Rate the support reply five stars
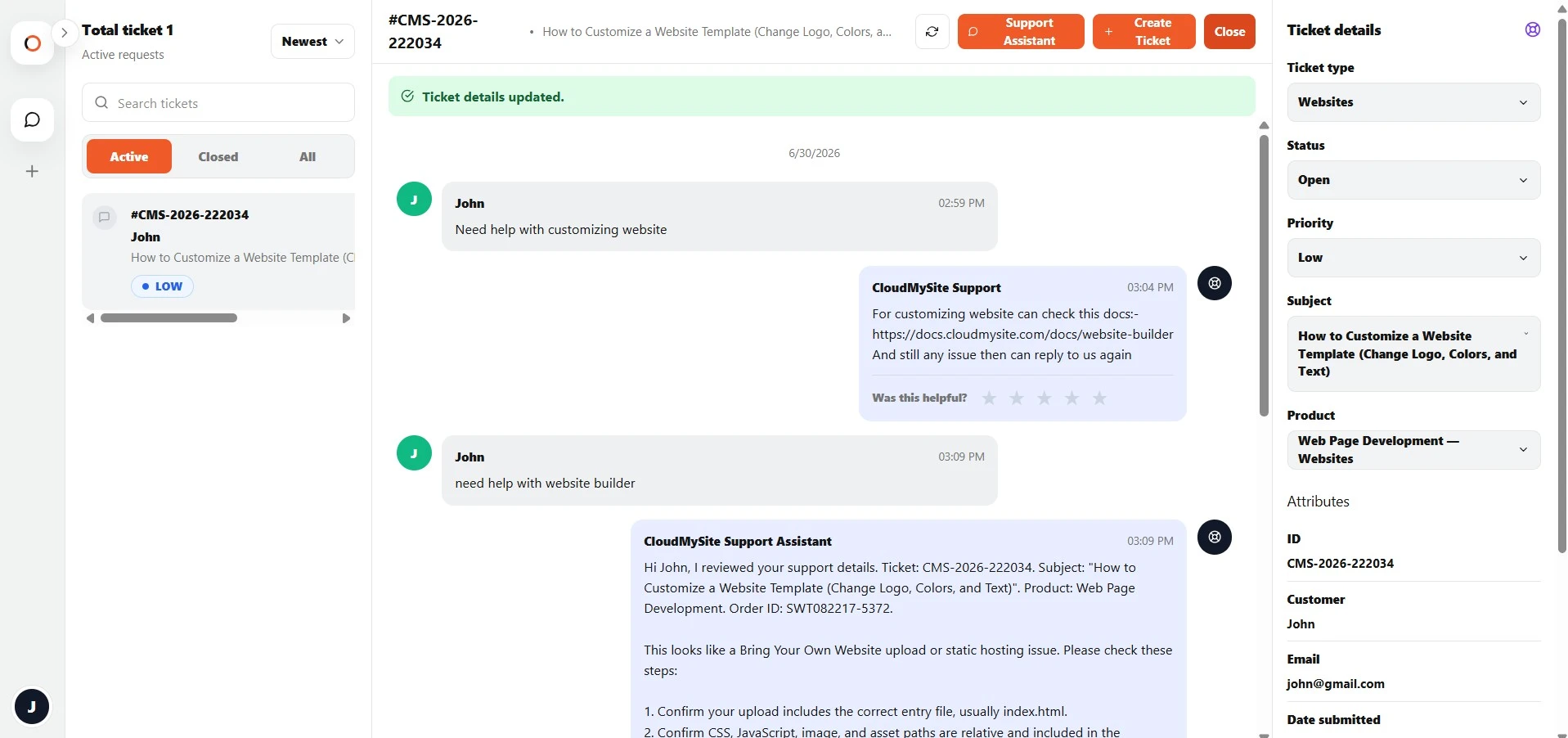Viewport: 1568px width, 738px height. pyautogui.click(x=1099, y=398)
